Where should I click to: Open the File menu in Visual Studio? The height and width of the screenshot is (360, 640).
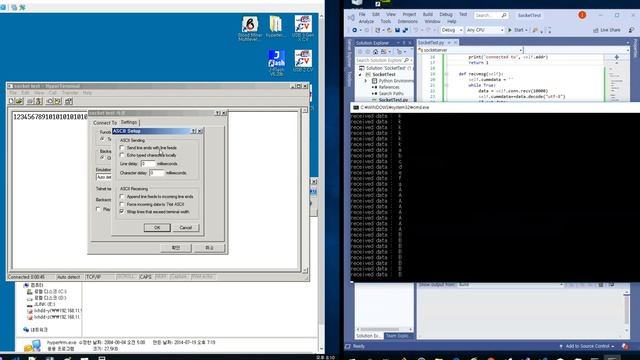(362, 14)
